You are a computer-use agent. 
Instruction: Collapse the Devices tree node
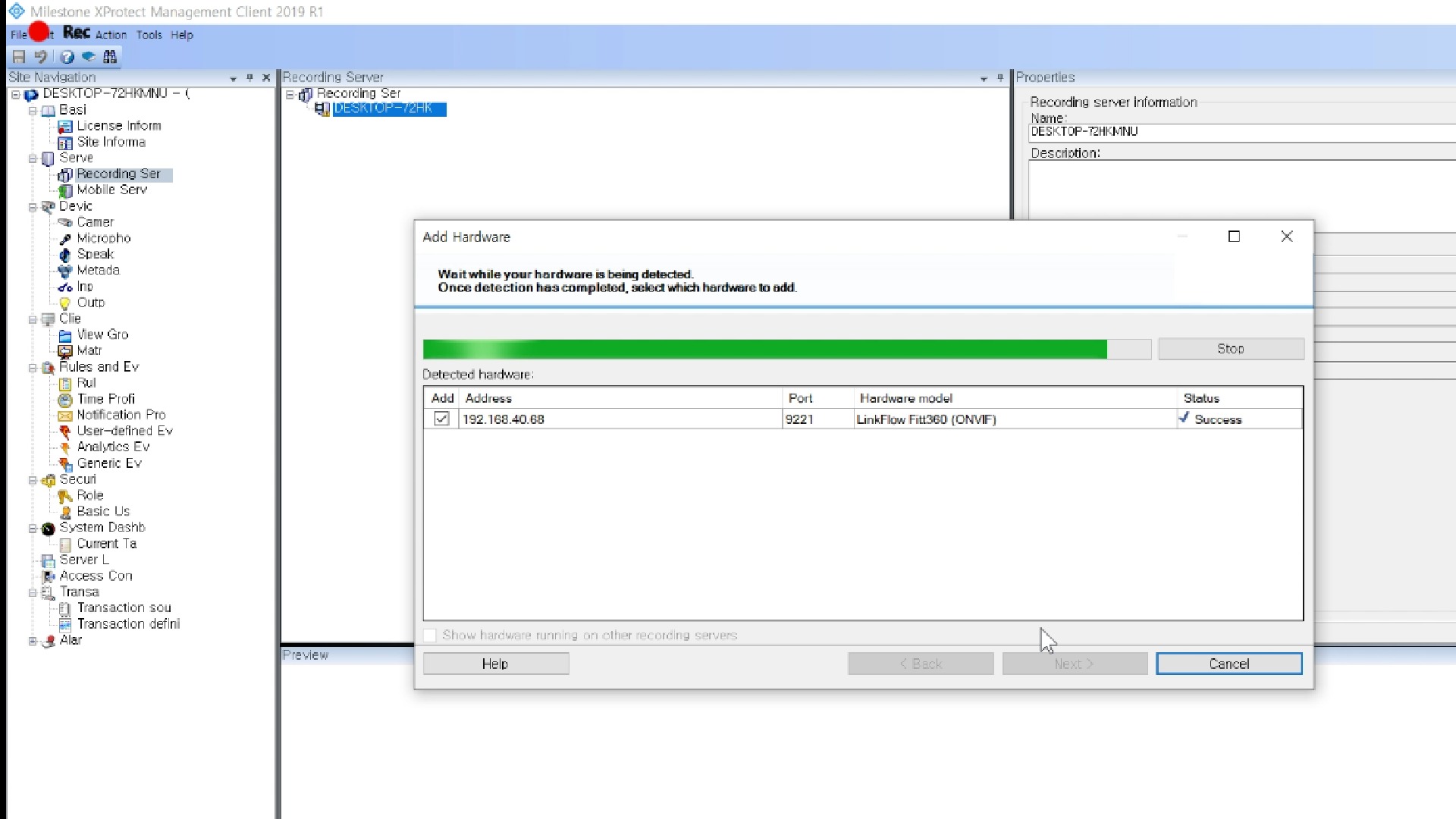[x=33, y=207]
